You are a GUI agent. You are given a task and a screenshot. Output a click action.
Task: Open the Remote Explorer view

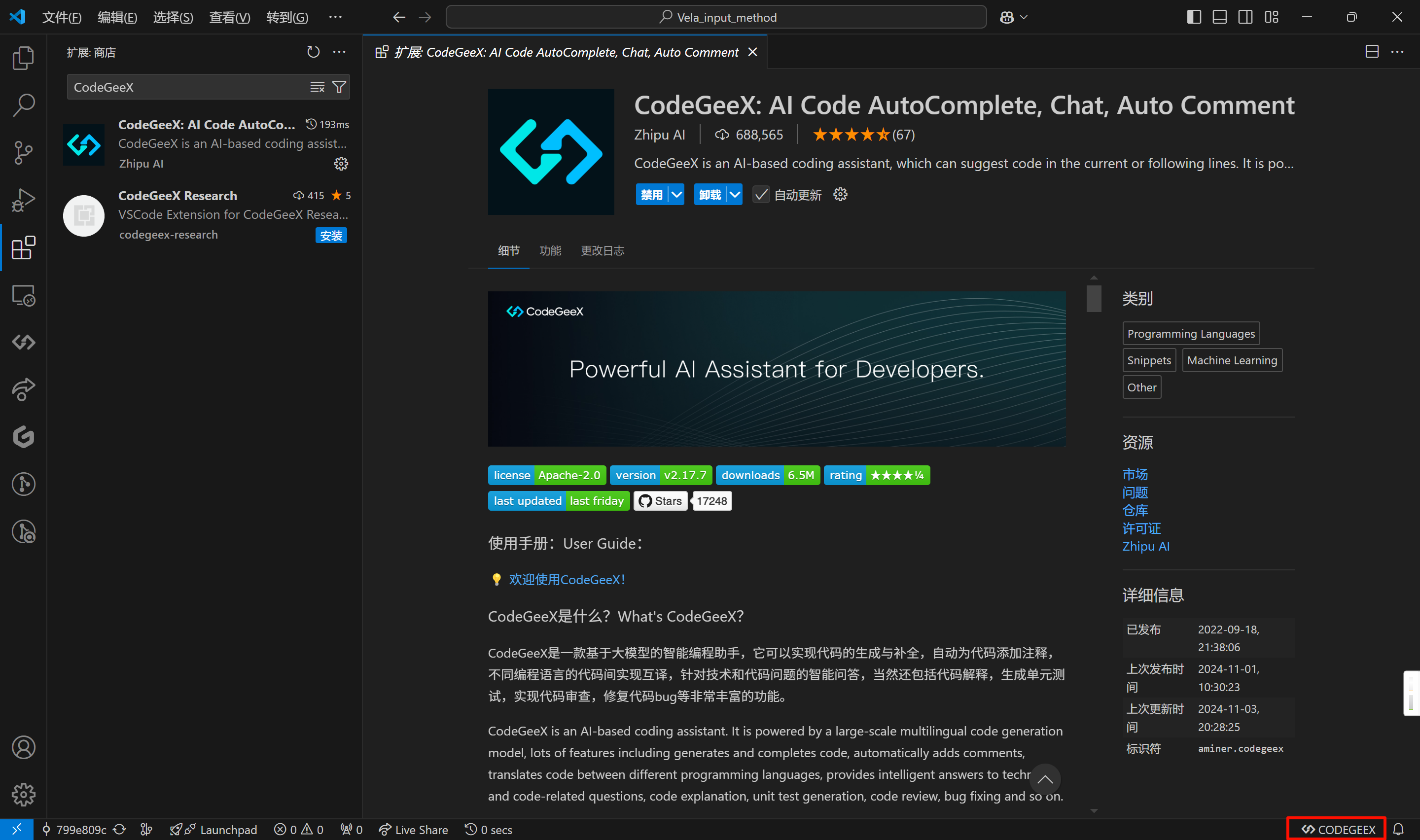pyautogui.click(x=23, y=295)
